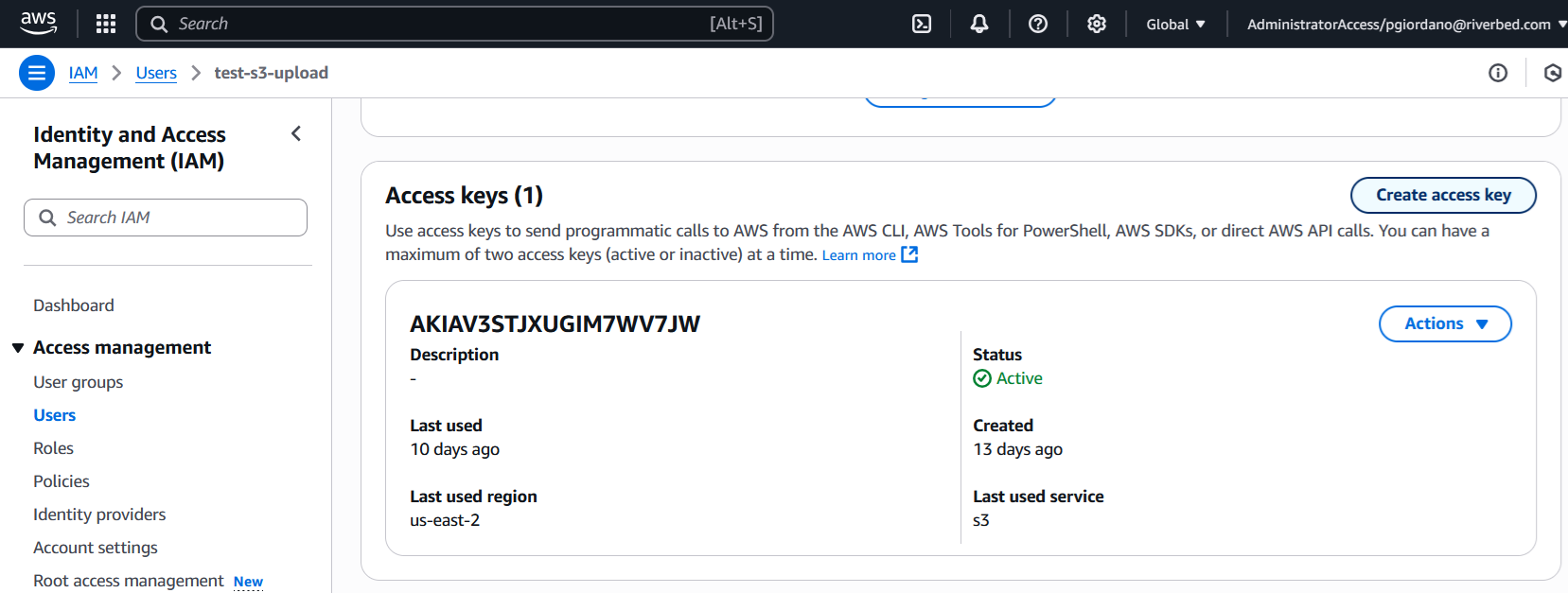
Task: Open the Global region dropdown
Action: coord(1175,24)
